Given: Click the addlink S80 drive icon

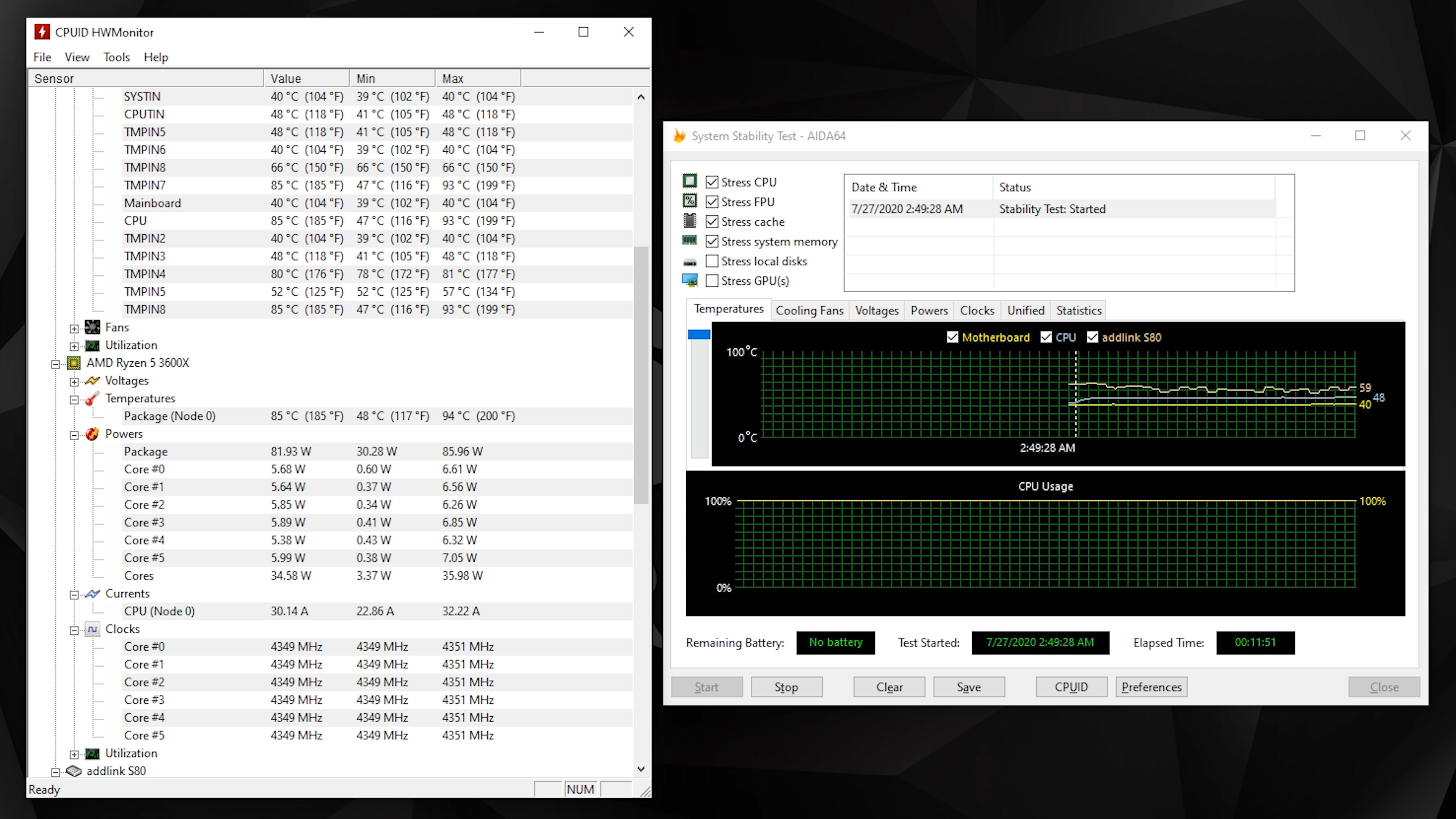Looking at the screenshot, I should pos(74,771).
